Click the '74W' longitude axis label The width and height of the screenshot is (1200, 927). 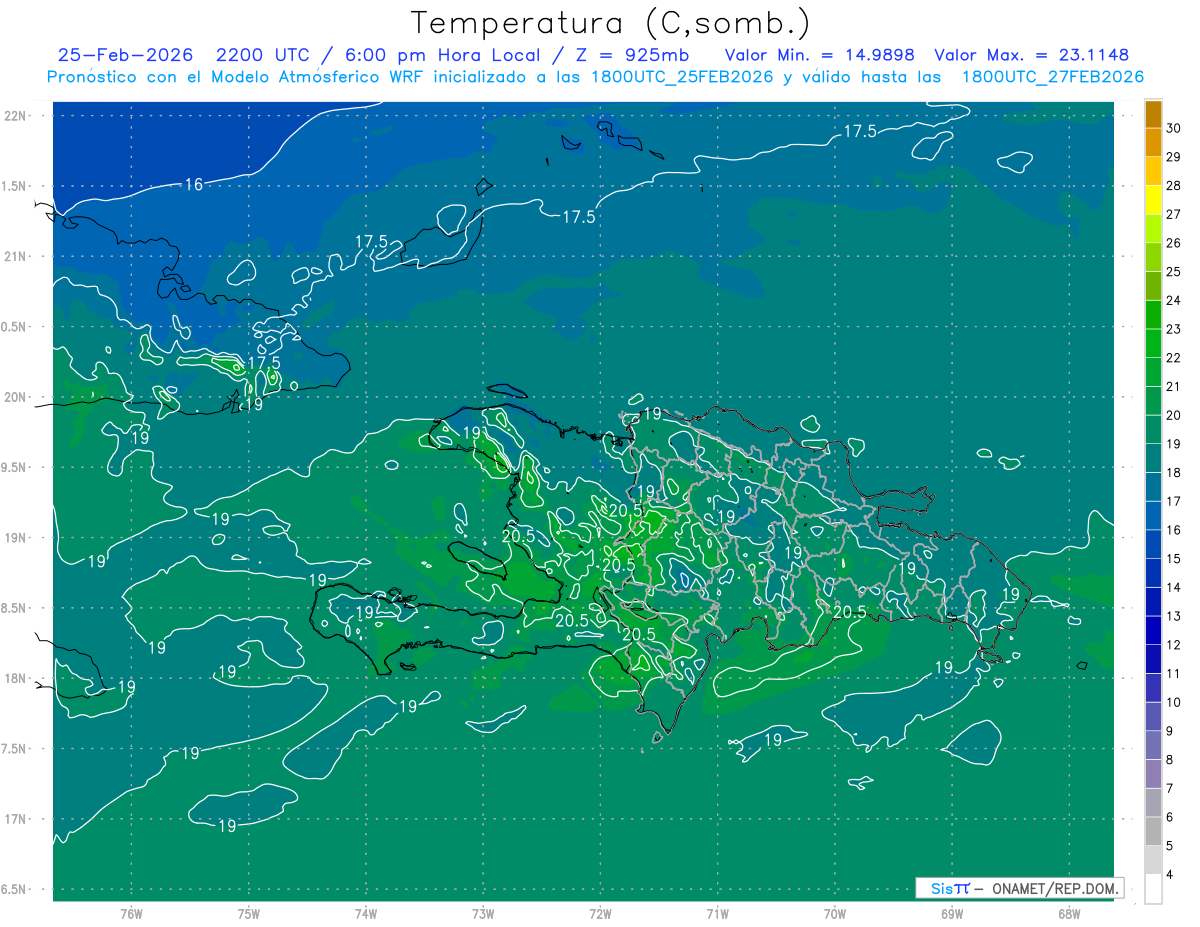point(365,913)
